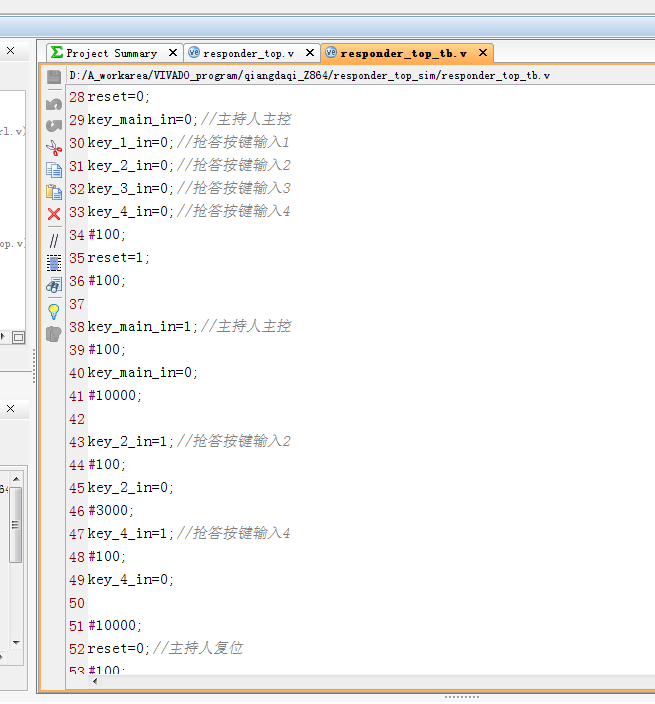Click line number 50 in the gutter
Screen dimensions: 655x704
(x=77, y=603)
